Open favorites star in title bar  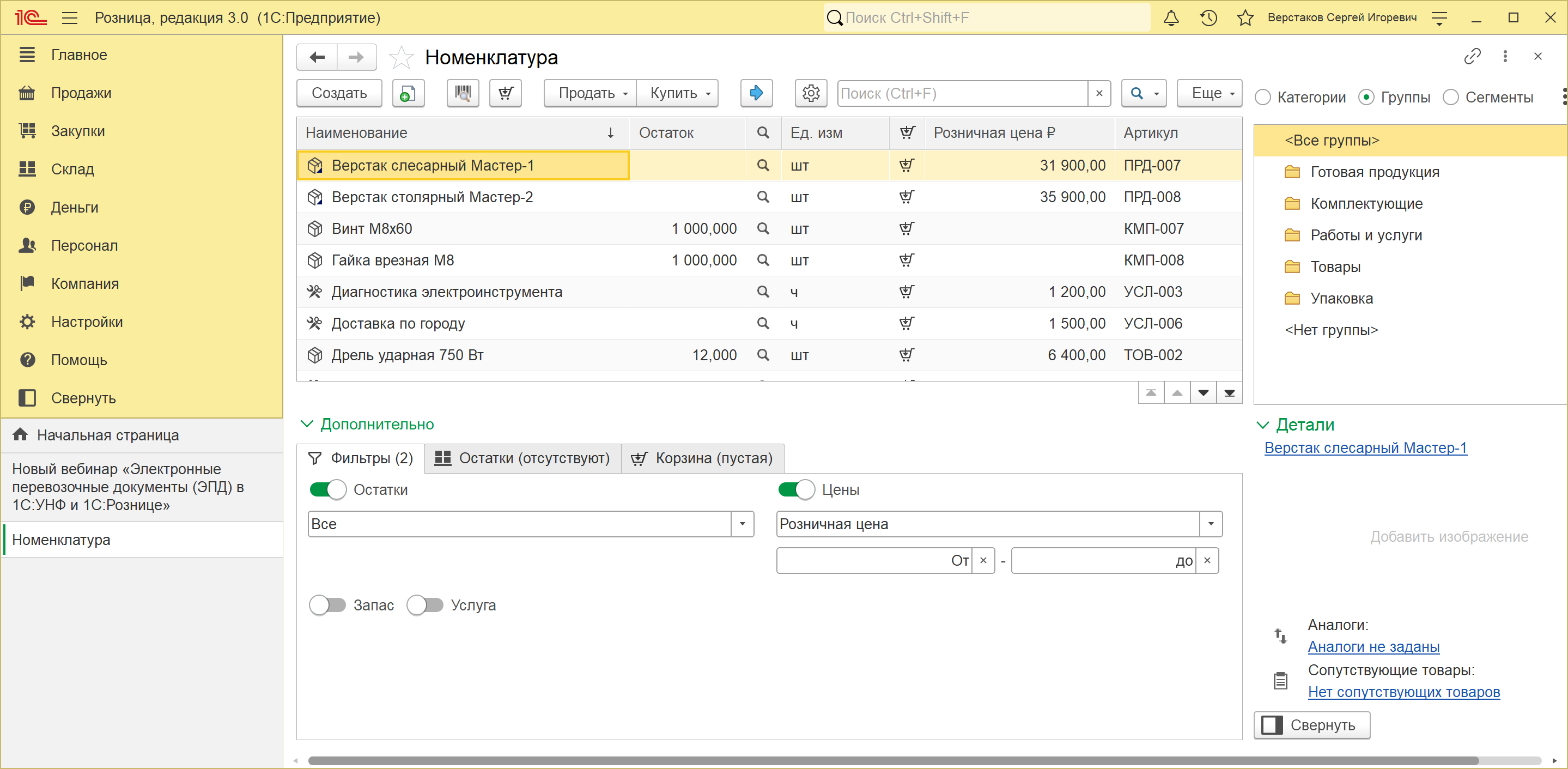tap(1245, 17)
